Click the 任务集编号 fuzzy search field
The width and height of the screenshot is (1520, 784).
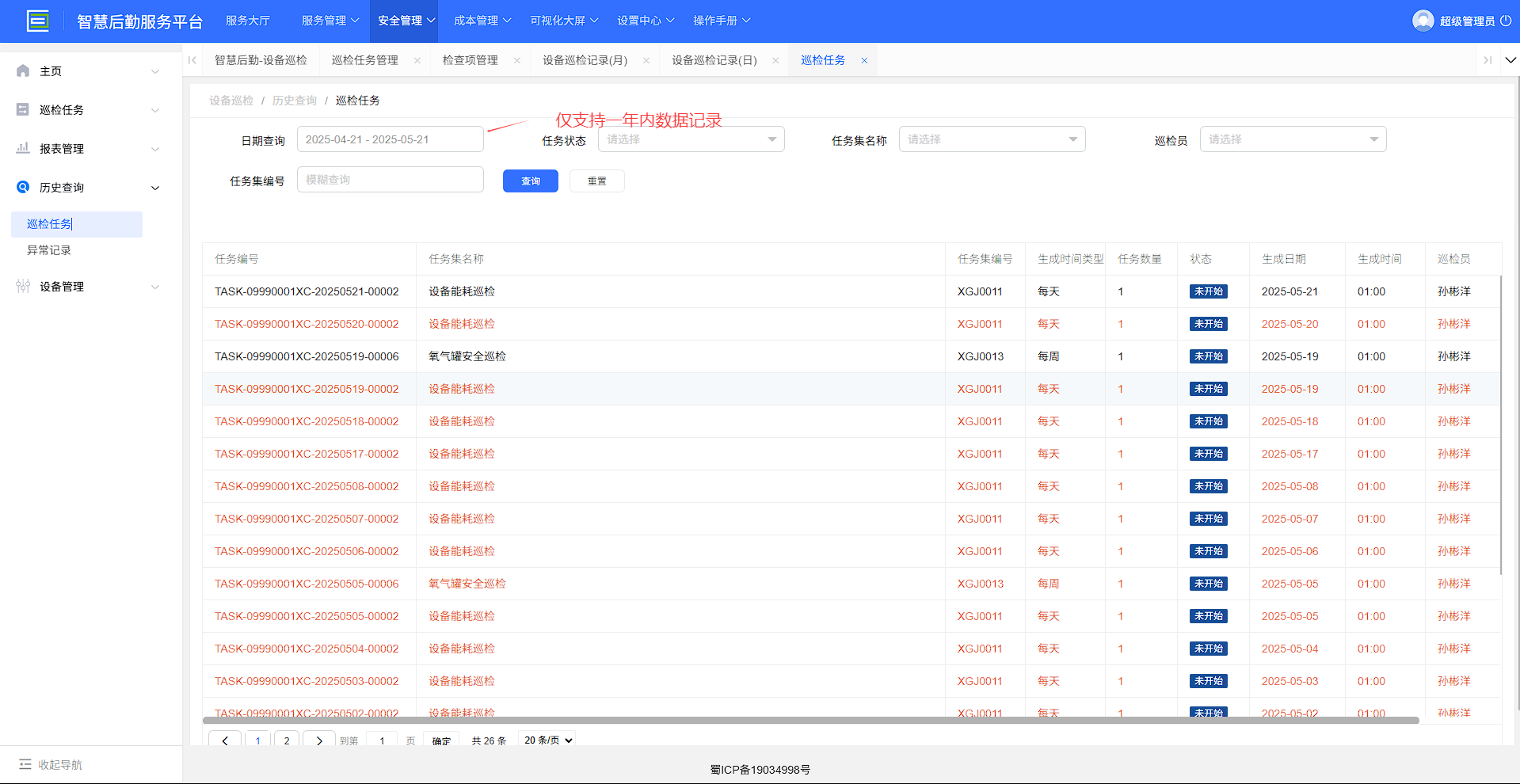390,180
